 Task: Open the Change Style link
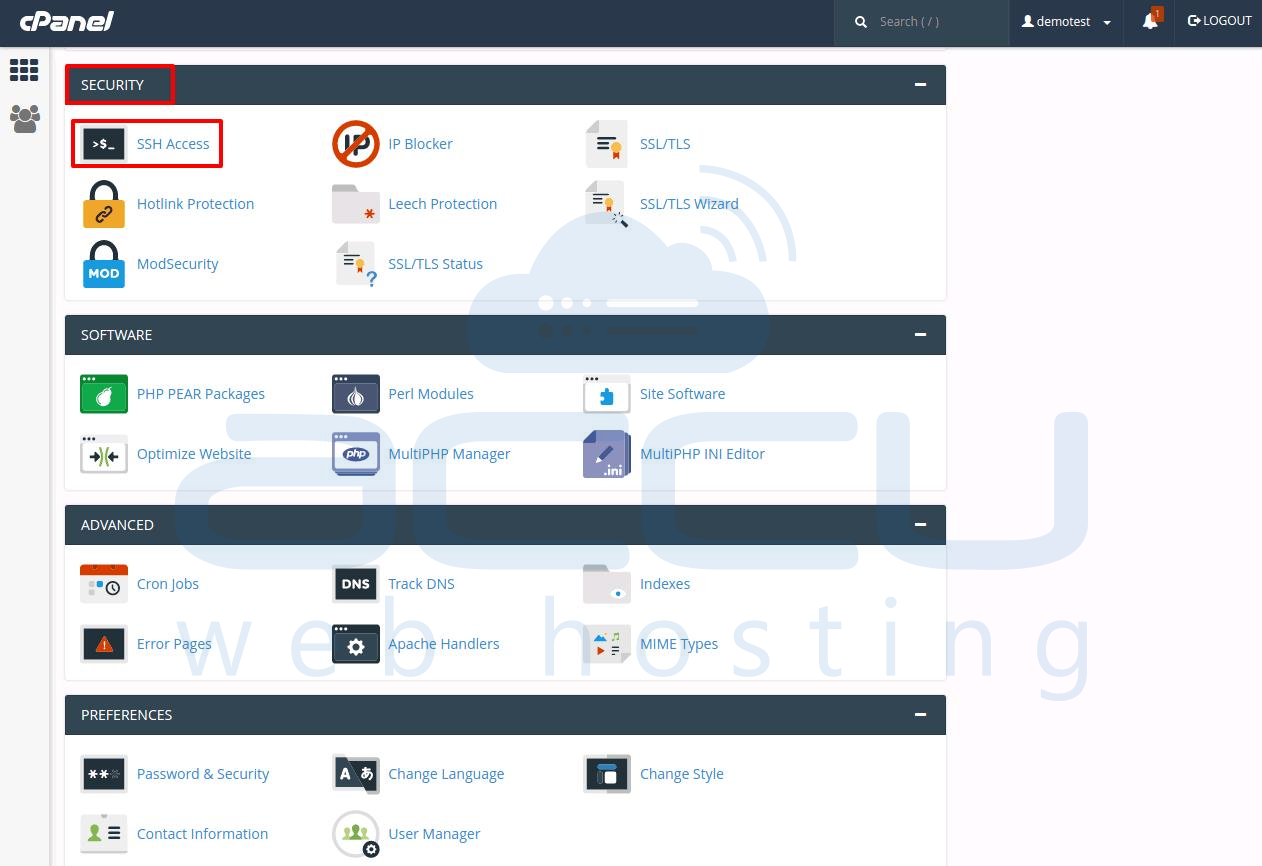(682, 774)
